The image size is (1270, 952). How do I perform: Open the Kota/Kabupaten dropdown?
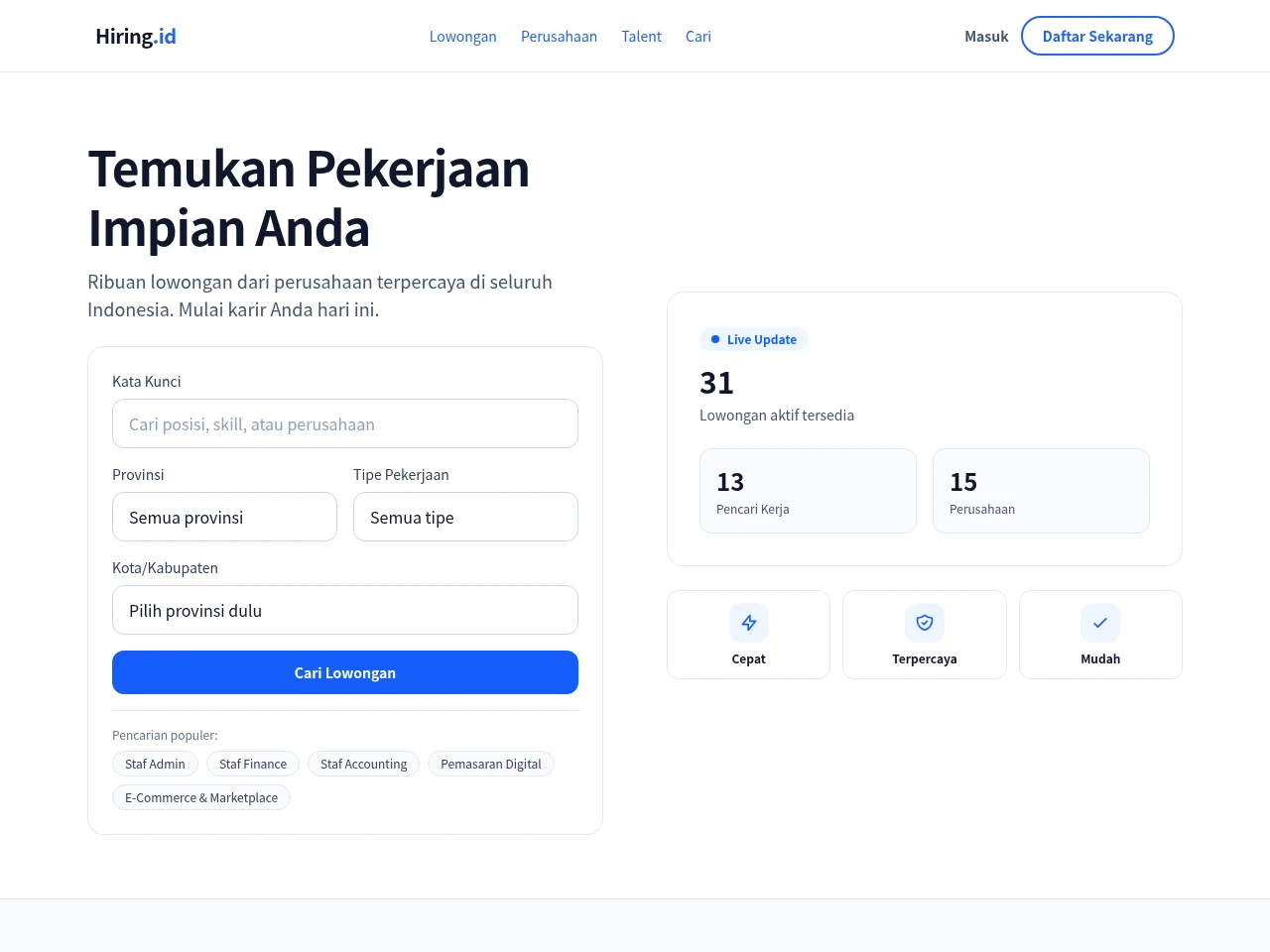345,610
